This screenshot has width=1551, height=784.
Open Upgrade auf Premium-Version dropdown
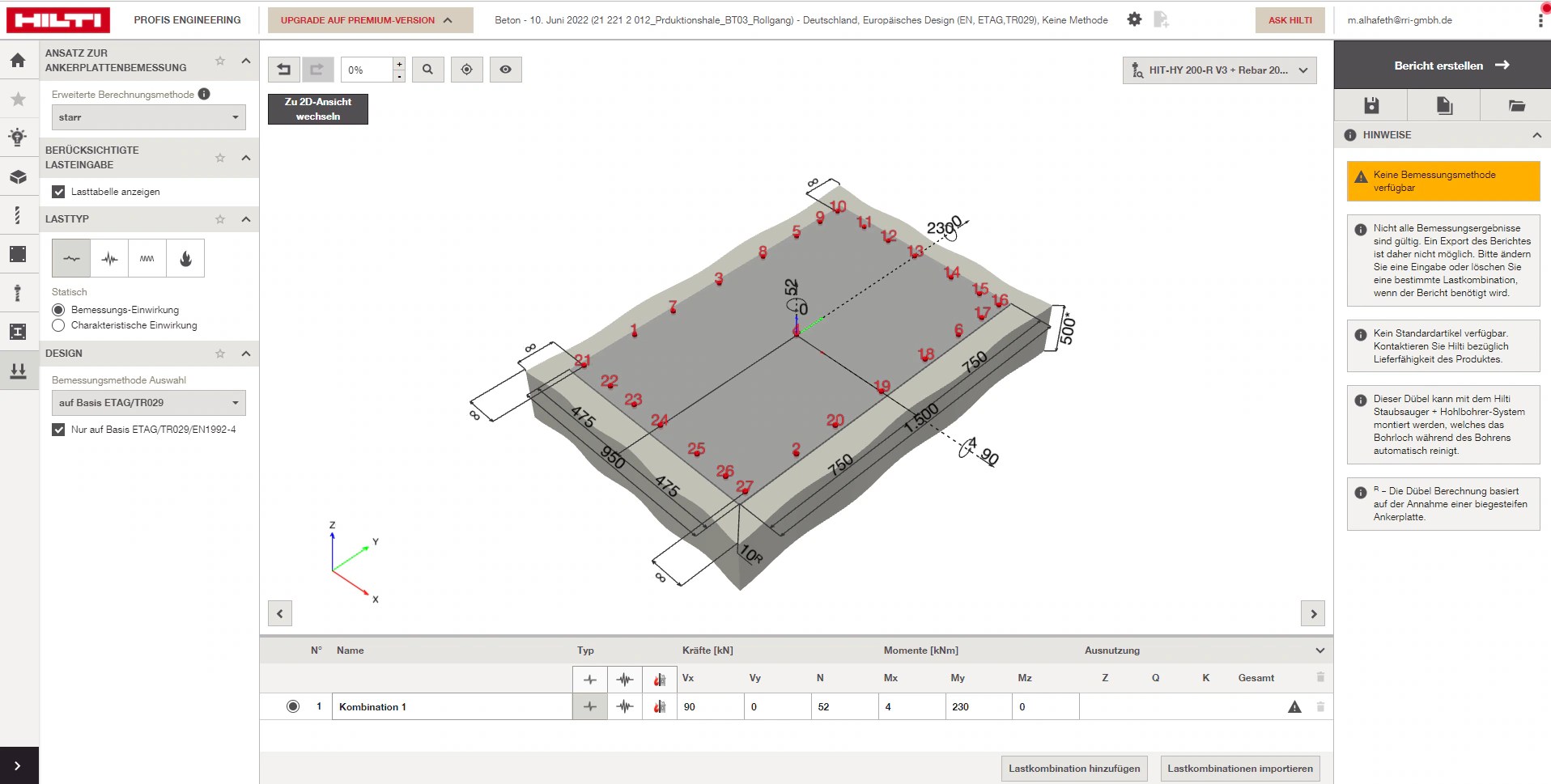[x=371, y=20]
